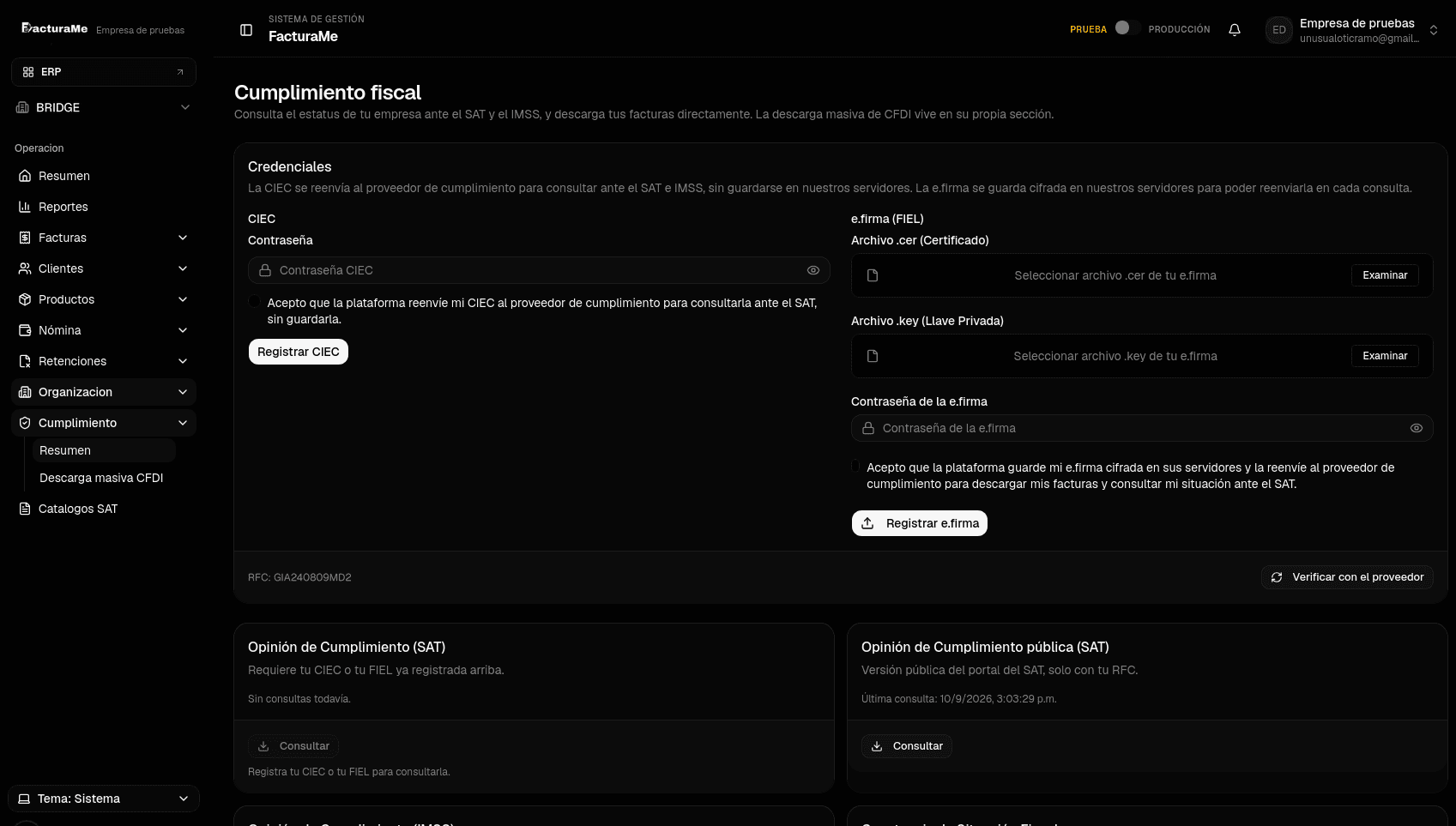Click the lock icon in CIEC password field
Image resolution: width=1456 pixels, height=826 pixels.
pyautogui.click(x=265, y=270)
